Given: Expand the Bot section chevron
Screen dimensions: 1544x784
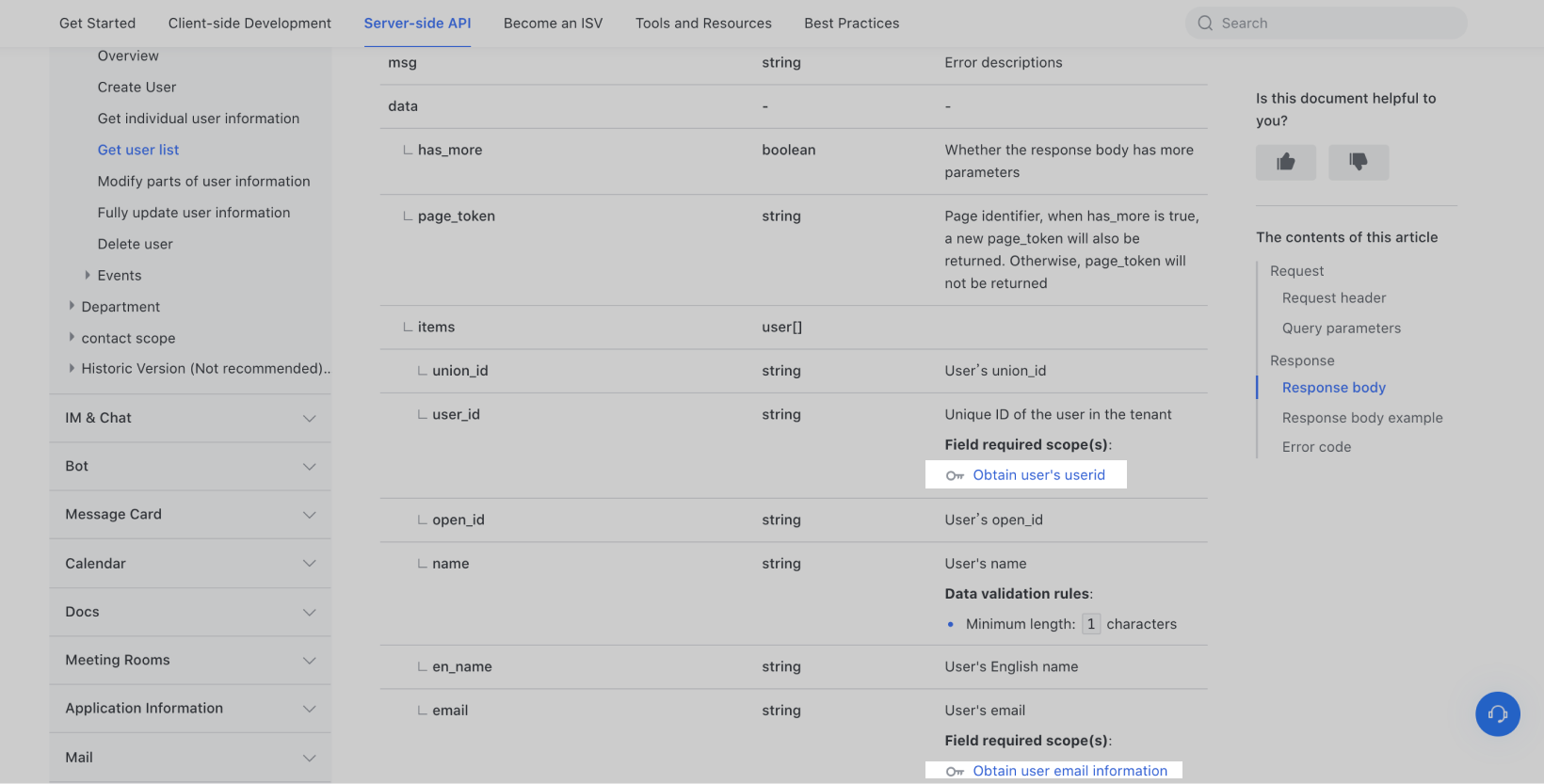Looking at the screenshot, I should [309, 466].
